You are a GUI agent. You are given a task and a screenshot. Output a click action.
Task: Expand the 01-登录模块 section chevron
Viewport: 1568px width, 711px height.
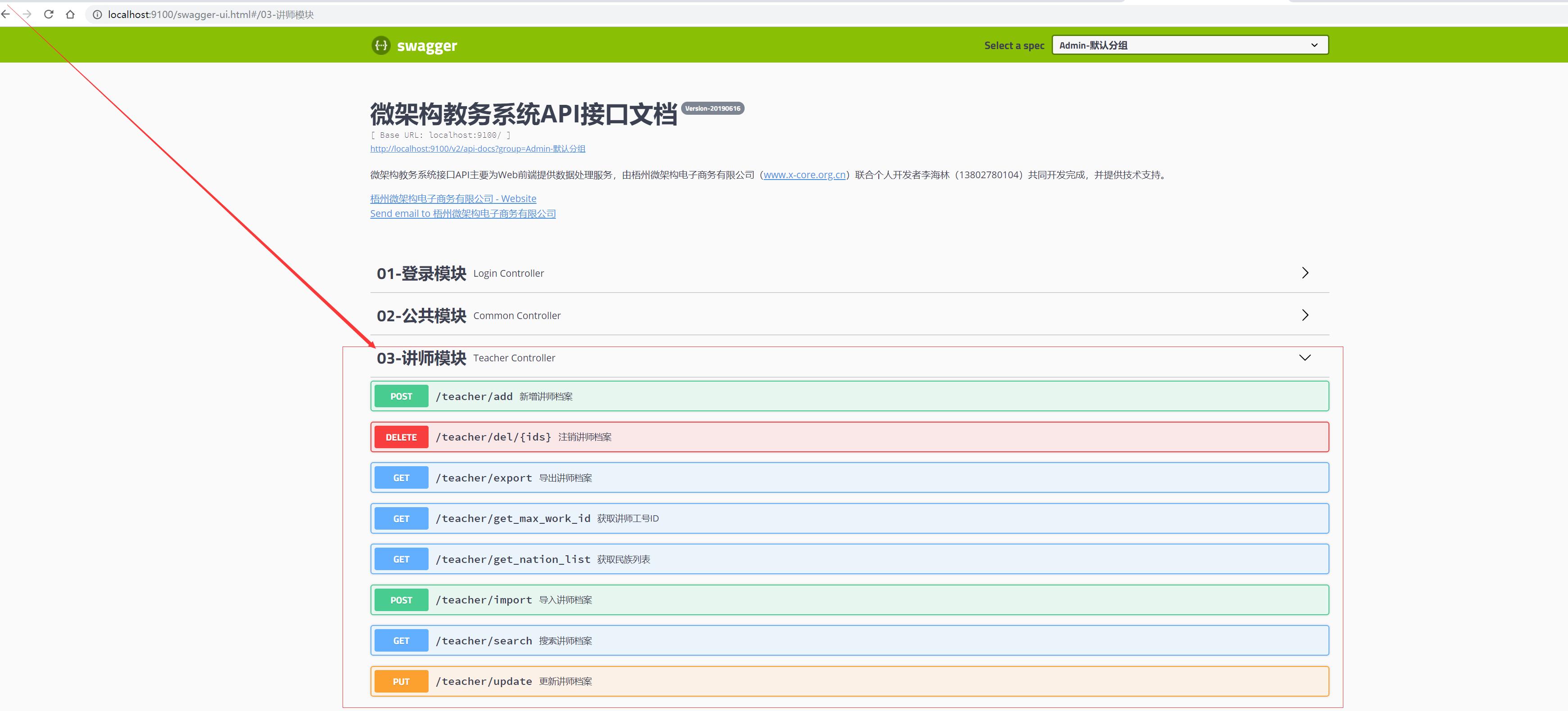click(1305, 273)
